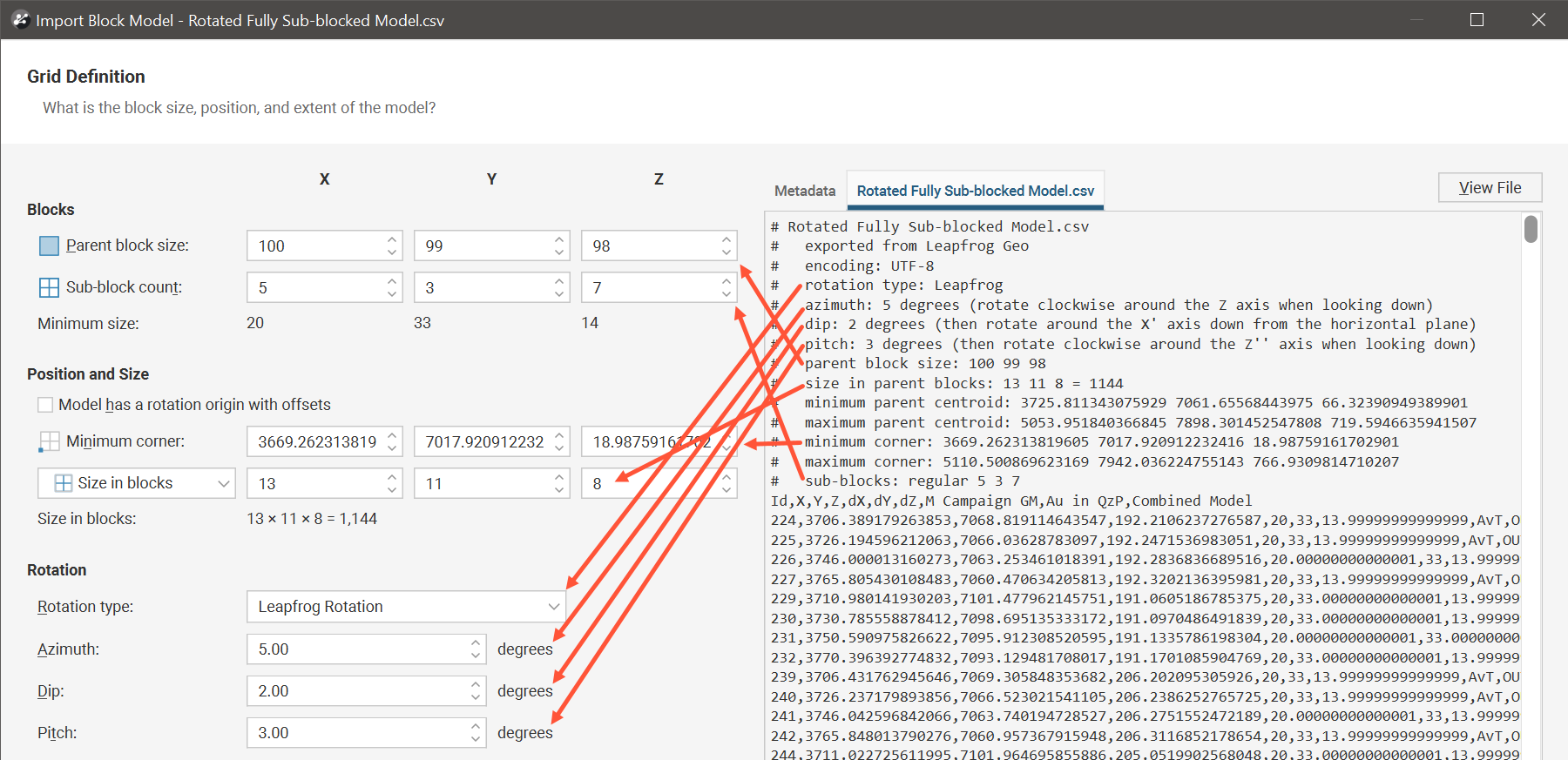Switch to the Metadata tab
The height and width of the screenshot is (760, 1568).
coord(804,191)
